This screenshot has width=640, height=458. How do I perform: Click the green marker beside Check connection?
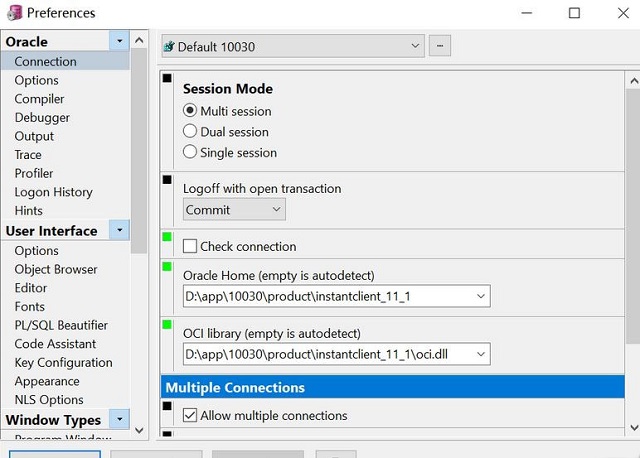[x=167, y=237]
